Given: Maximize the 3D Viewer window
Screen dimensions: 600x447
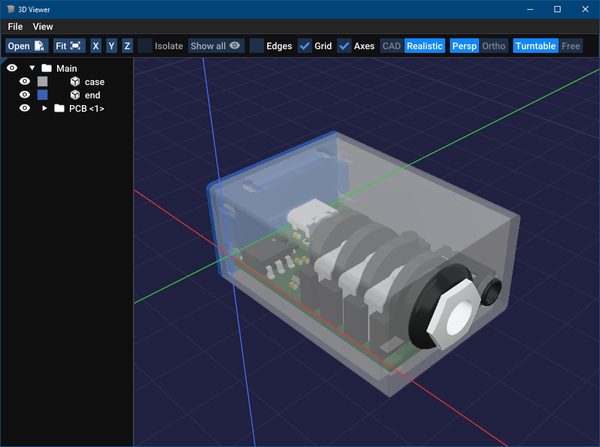Looking at the screenshot, I should click(x=558, y=9).
